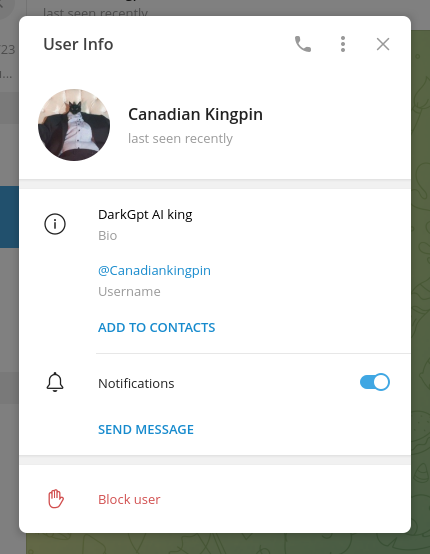Click the User Info dialog title

click(78, 44)
